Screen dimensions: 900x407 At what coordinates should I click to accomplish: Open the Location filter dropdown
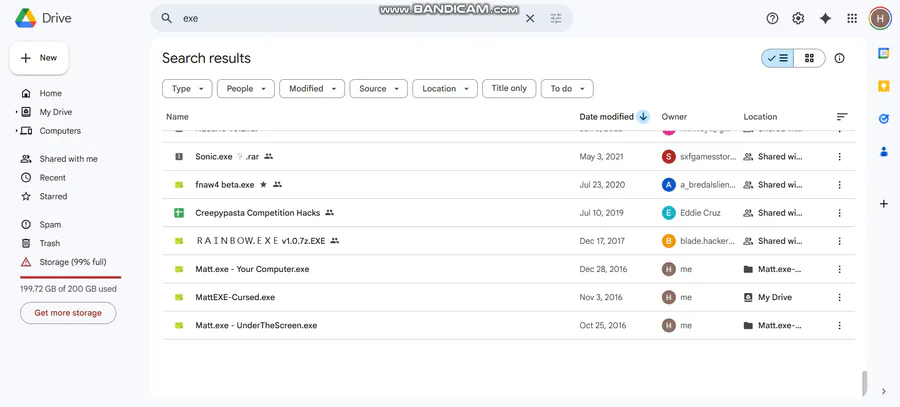pyautogui.click(x=445, y=88)
